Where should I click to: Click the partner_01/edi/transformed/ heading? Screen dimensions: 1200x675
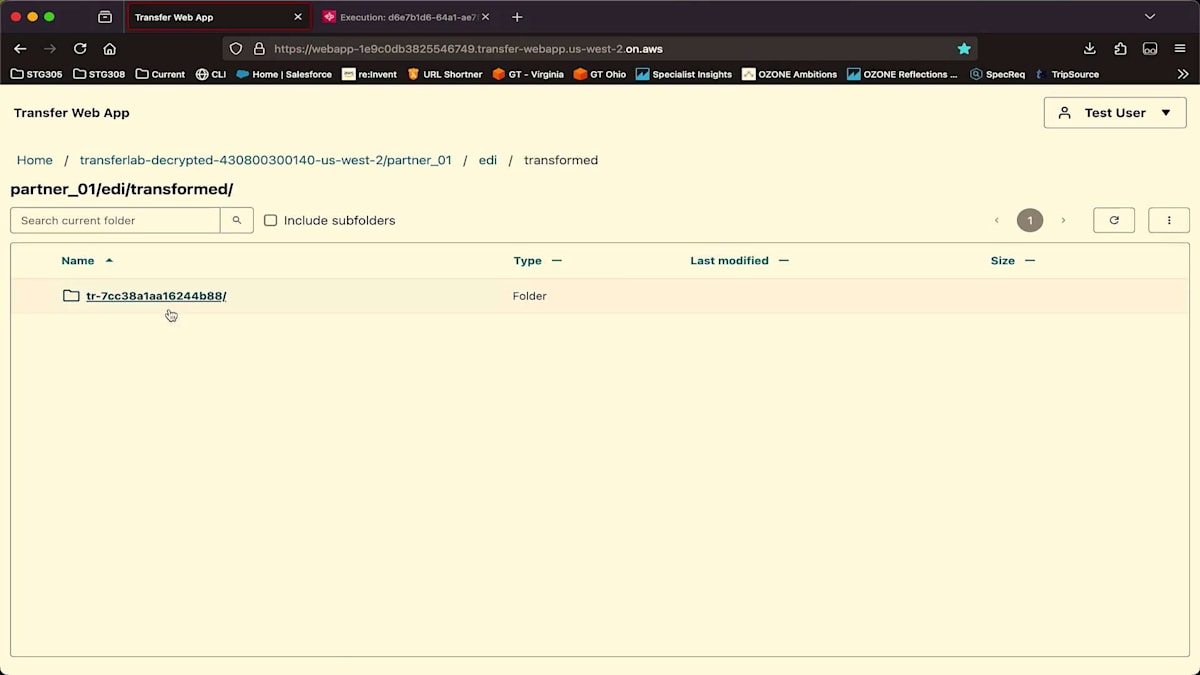121,189
